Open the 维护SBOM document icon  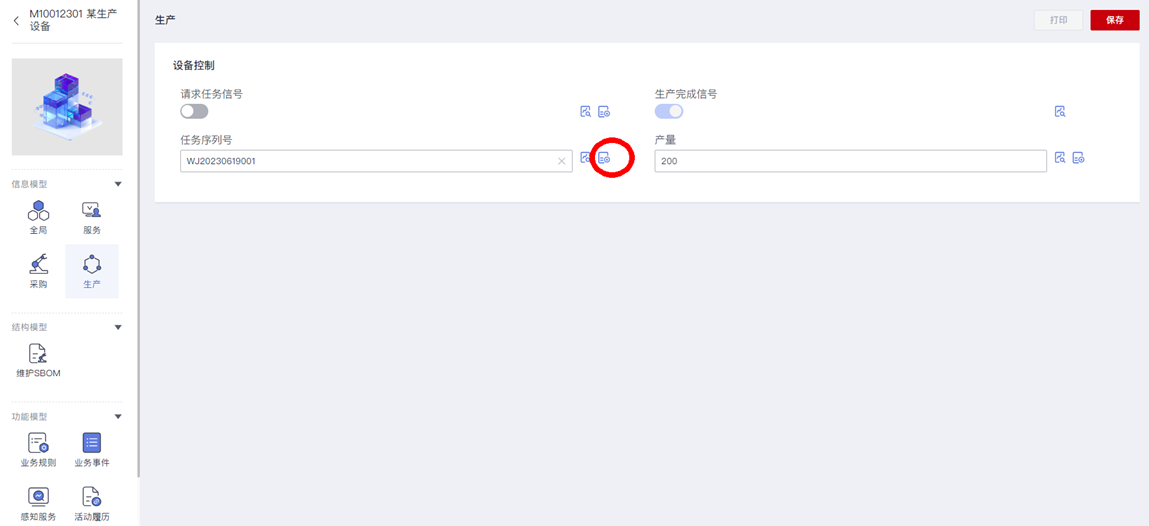(38, 353)
